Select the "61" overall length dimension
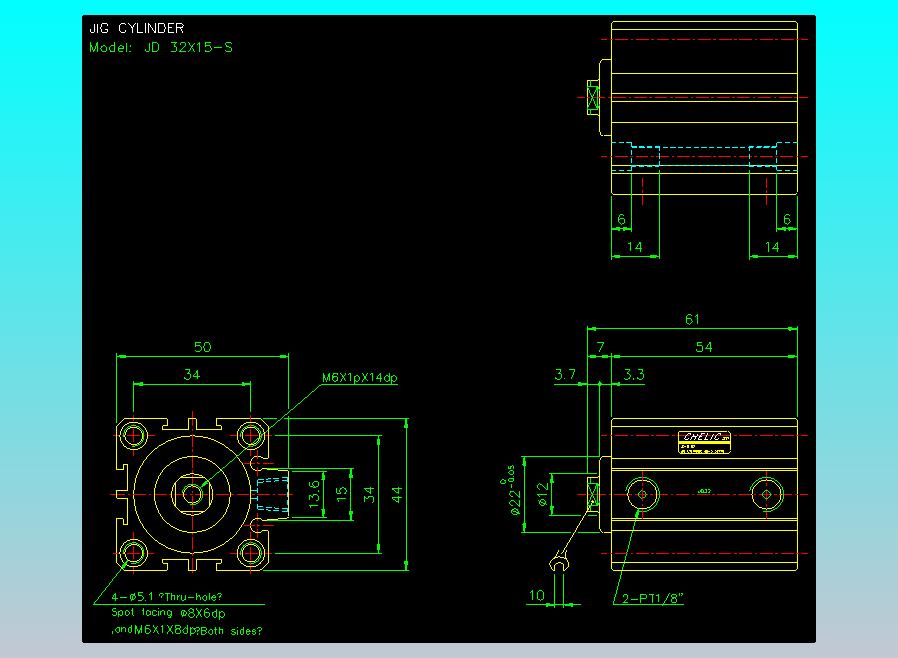 pos(692,319)
